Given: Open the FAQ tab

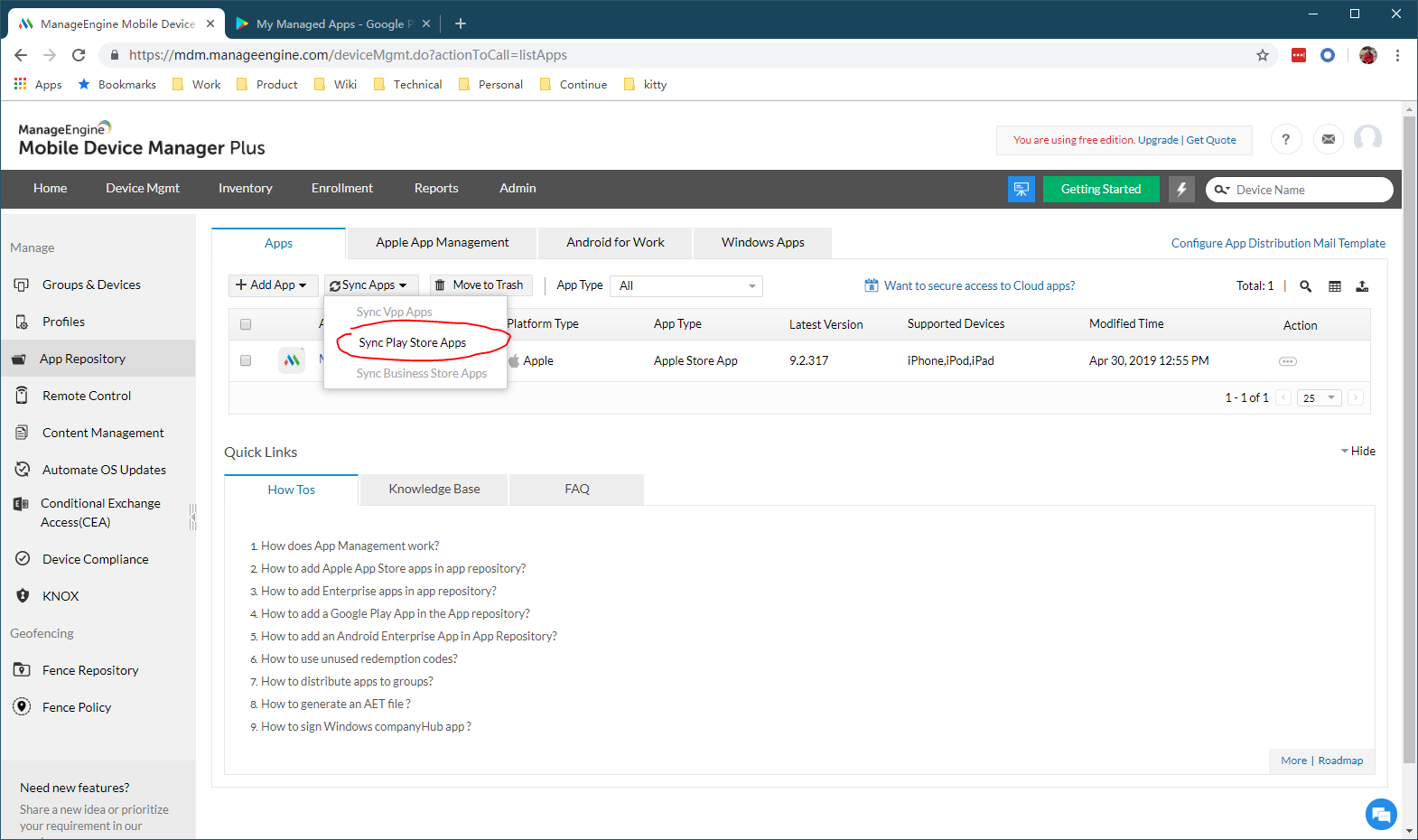Looking at the screenshot, I should 577,489.
